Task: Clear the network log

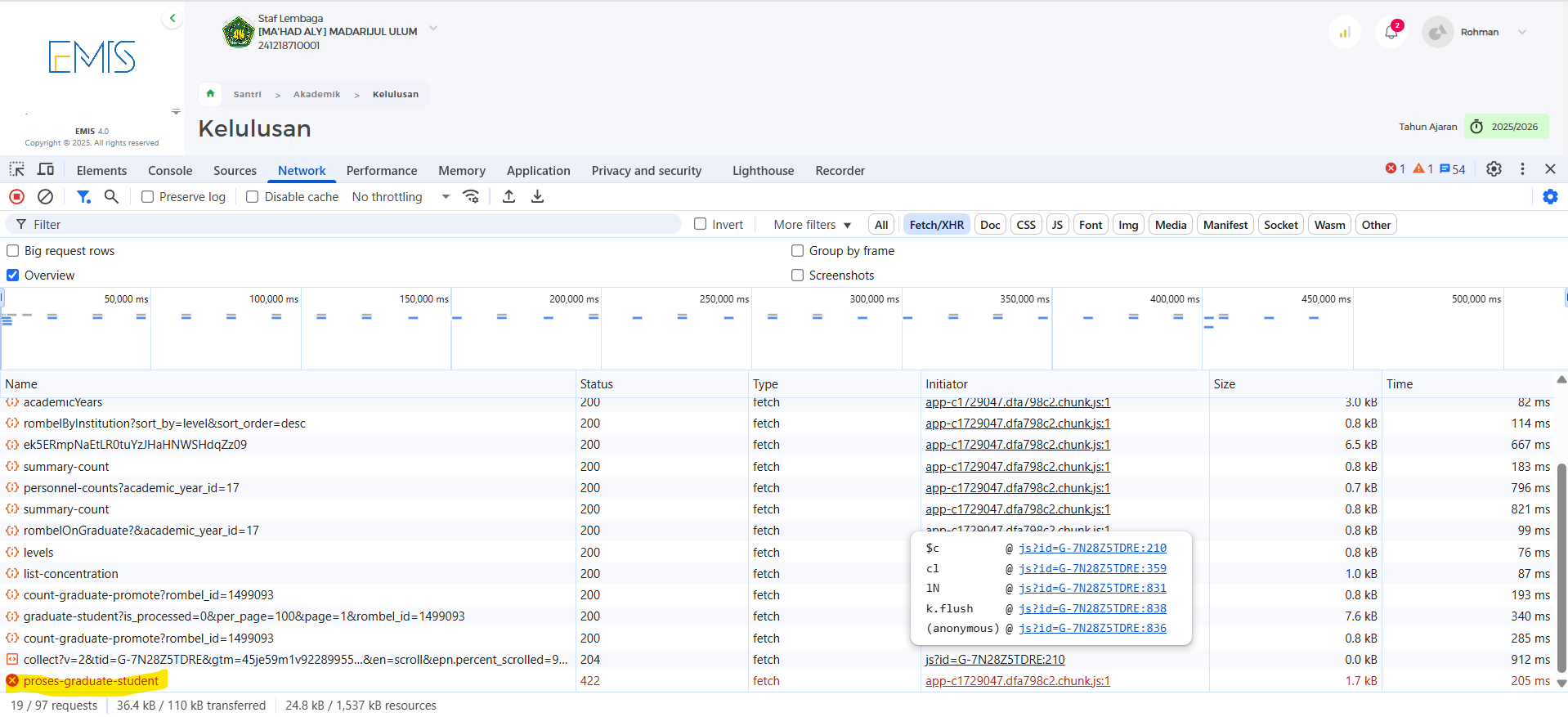Action: point(46,197)
